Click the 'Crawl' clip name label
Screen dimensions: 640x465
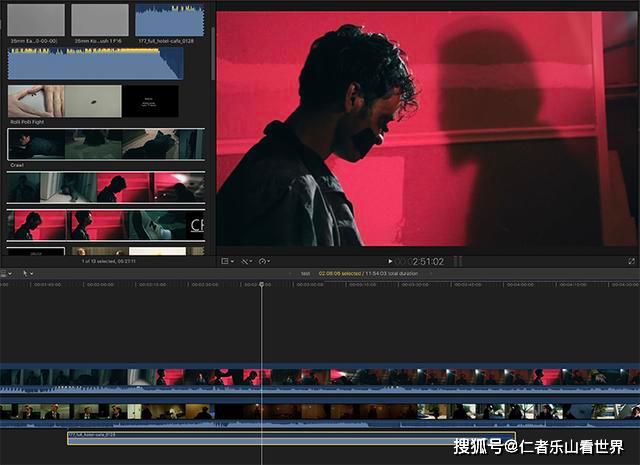[17, 165]
